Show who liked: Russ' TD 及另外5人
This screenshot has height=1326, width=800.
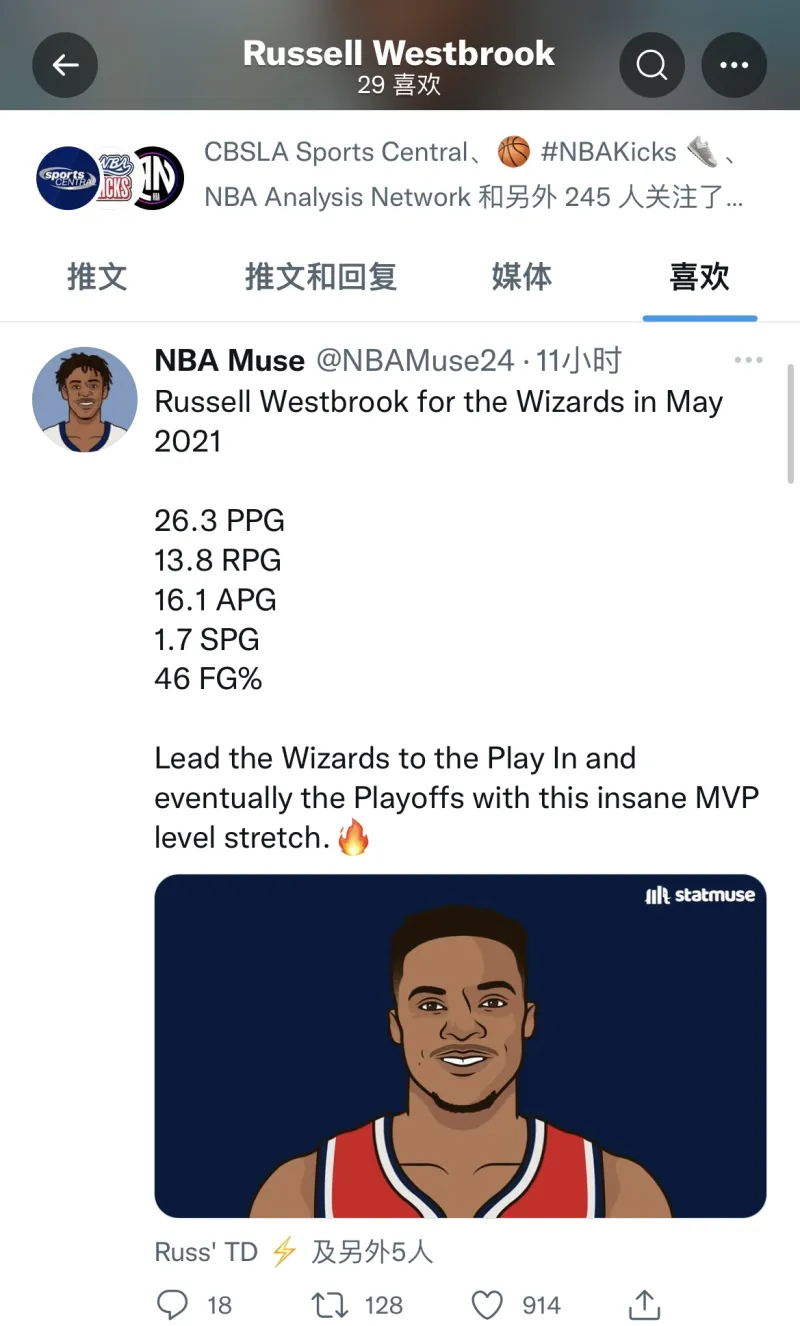tap(294, 1251)
